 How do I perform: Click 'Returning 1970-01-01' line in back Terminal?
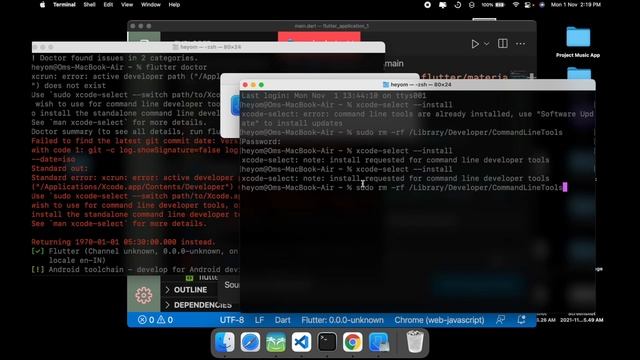[x=123, y=242]
